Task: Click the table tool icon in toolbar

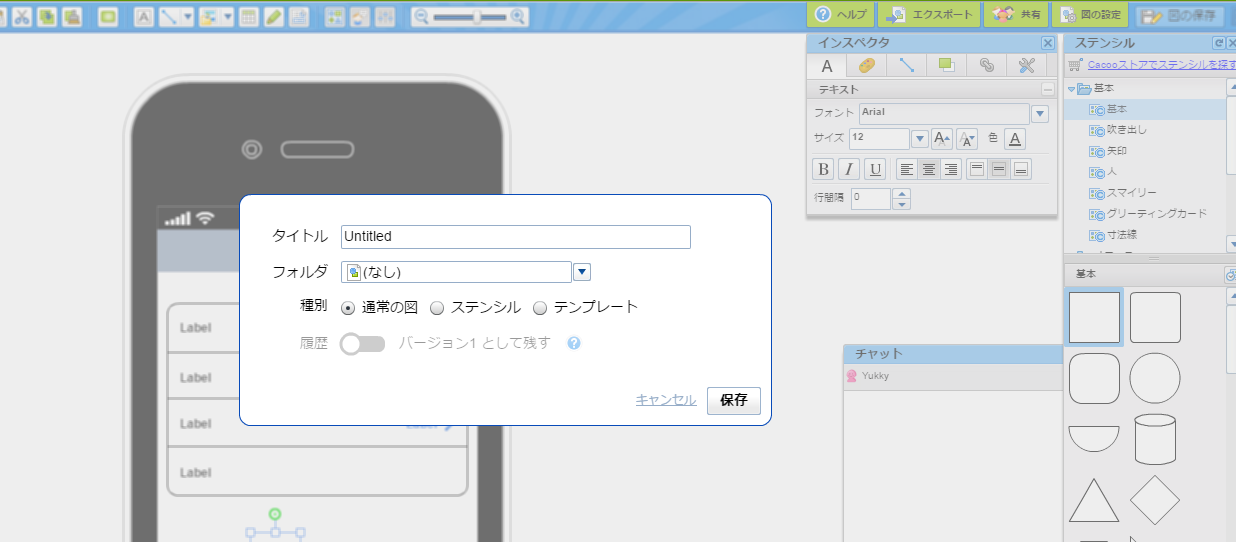Action: point(248,16)
